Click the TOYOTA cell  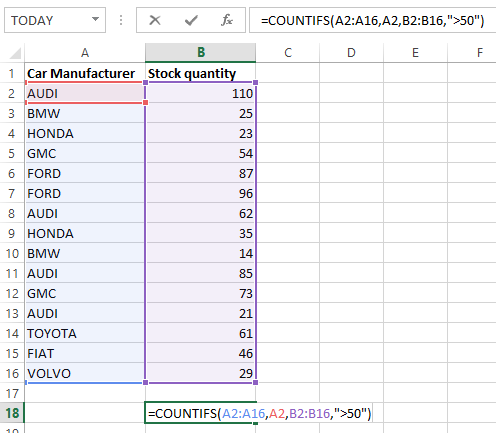tap(85, 333)
